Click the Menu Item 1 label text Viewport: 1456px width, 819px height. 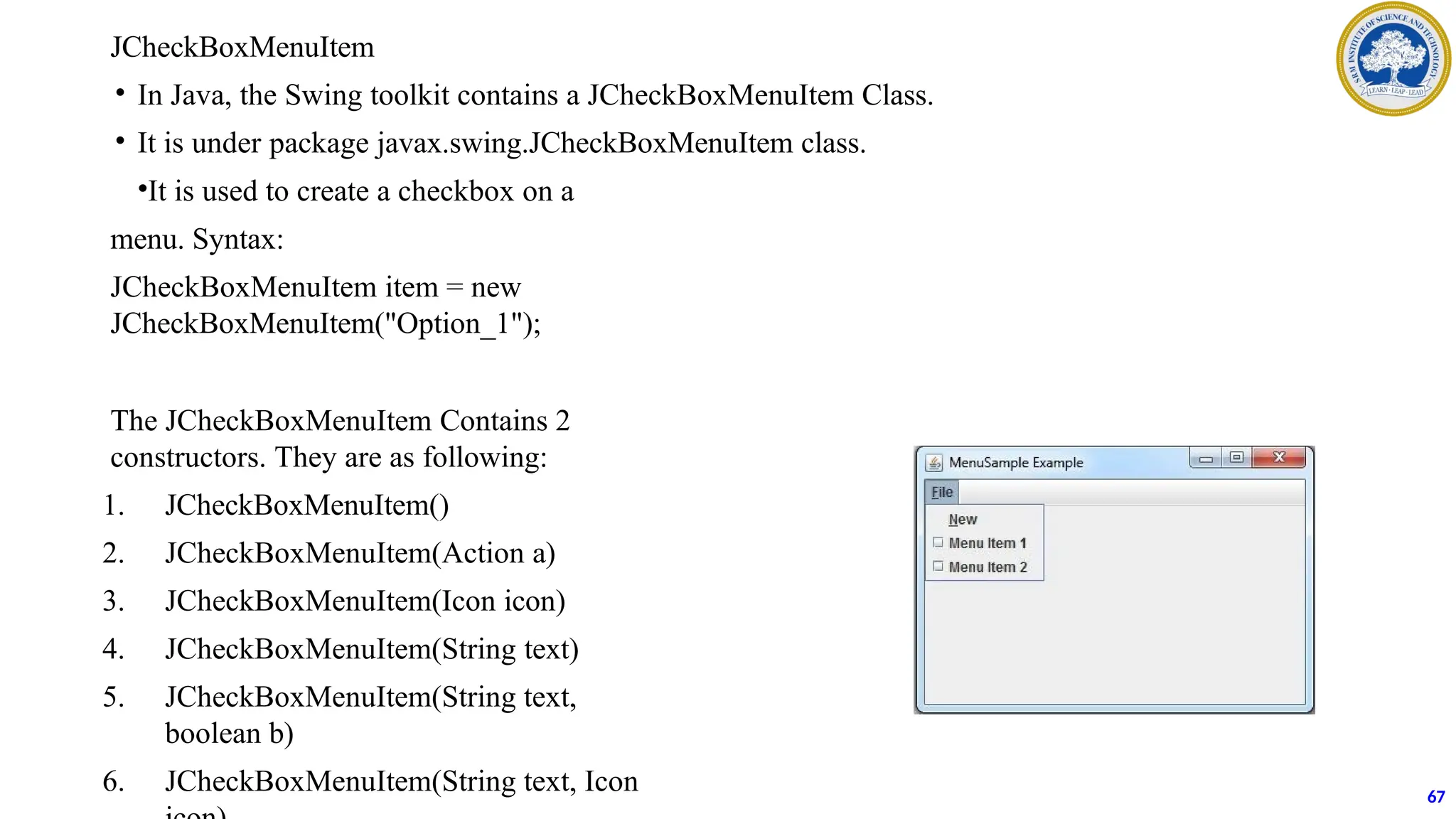(987, 543)
